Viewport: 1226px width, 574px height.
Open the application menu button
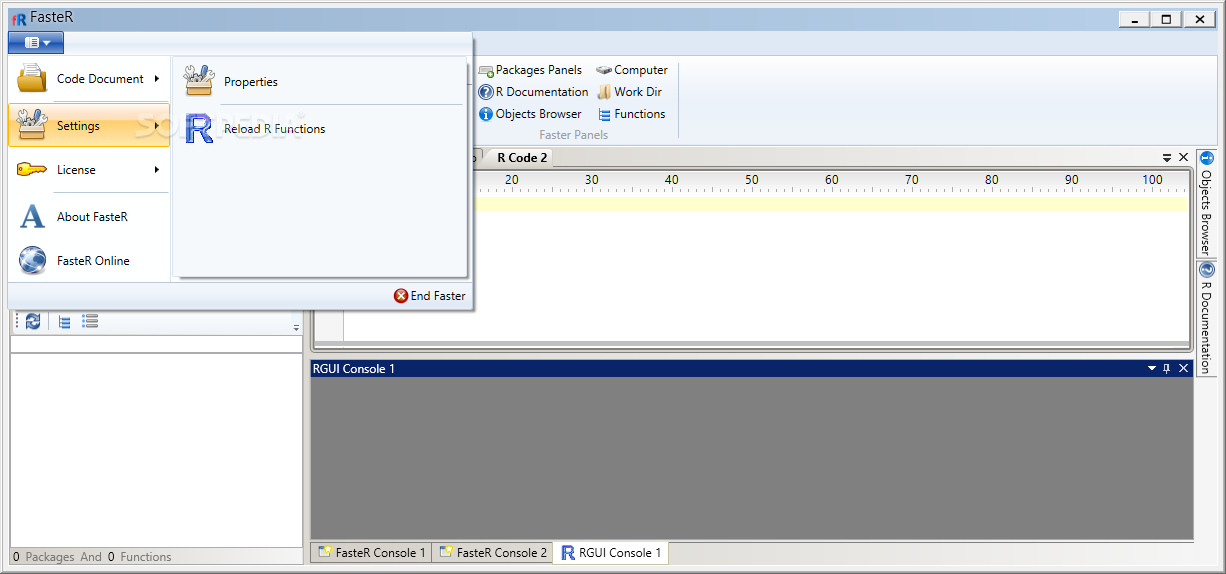tap(36, 43)
